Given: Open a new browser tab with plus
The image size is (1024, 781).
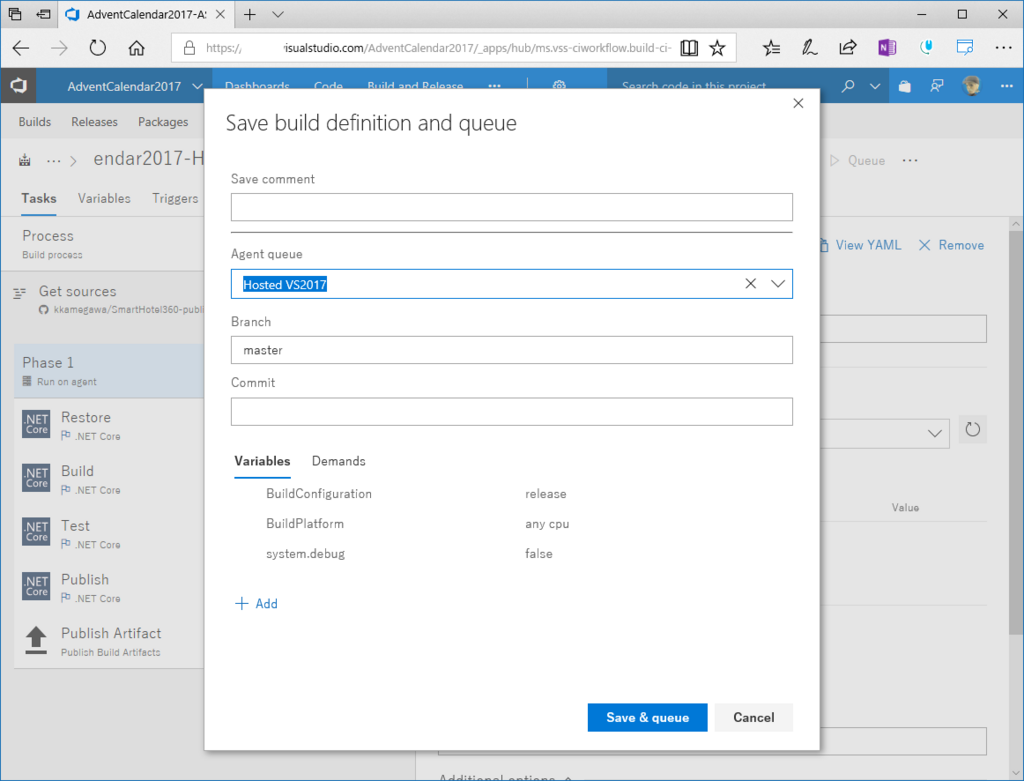Looking at the screenshot, I should 249,14.
